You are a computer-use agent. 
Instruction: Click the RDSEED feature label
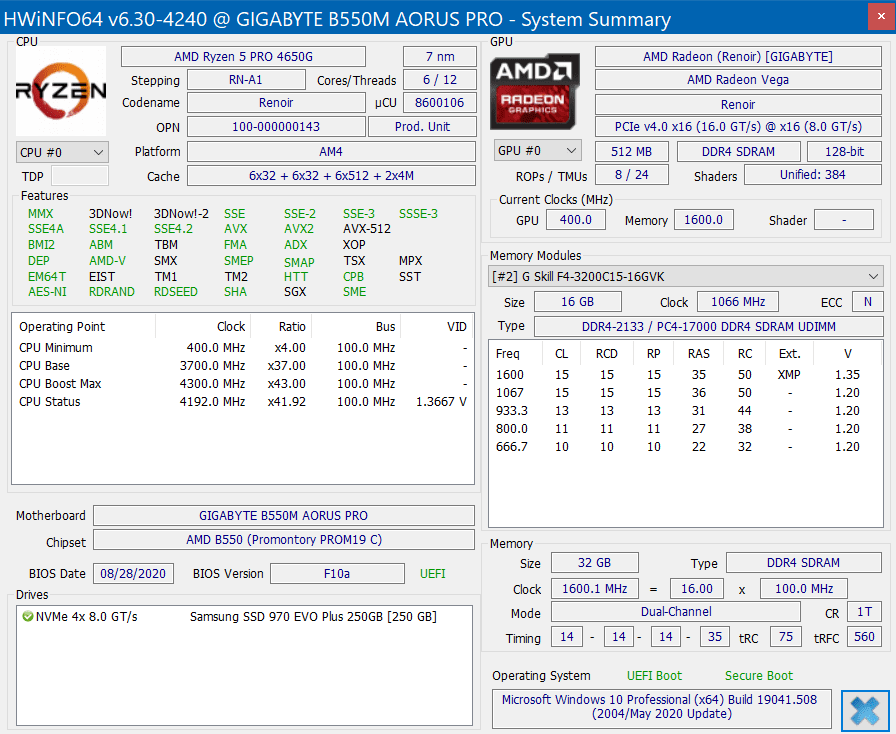tap(175, 292)
